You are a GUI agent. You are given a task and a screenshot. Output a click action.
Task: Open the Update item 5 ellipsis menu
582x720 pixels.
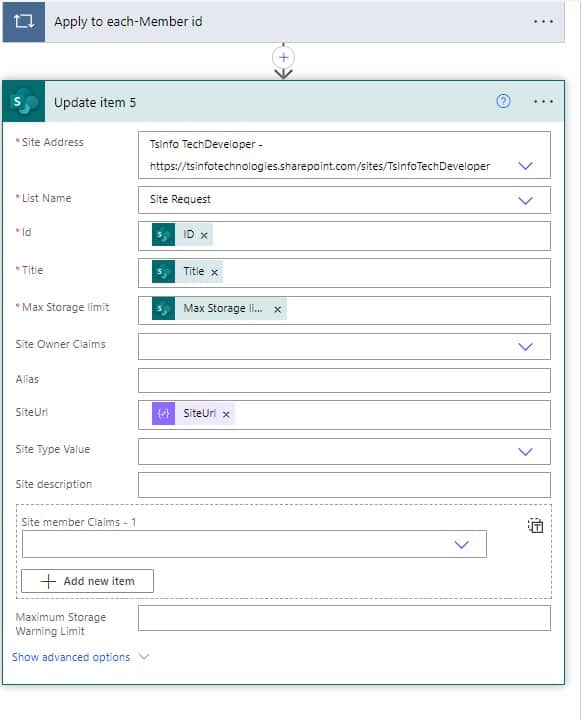click(x=543, y=101)
